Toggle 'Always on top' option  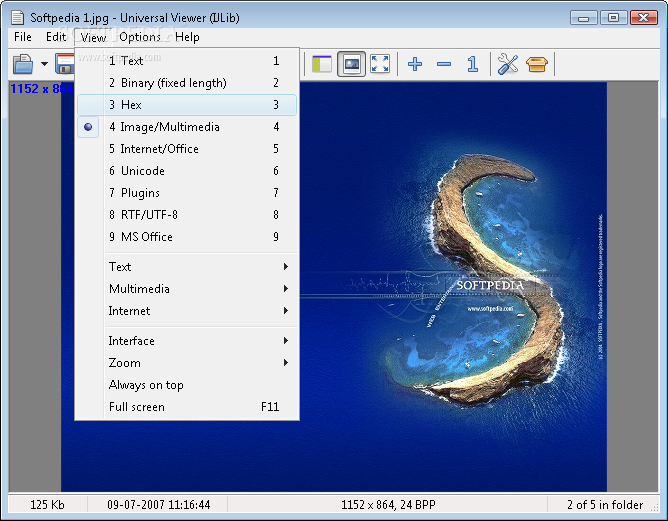187,385
